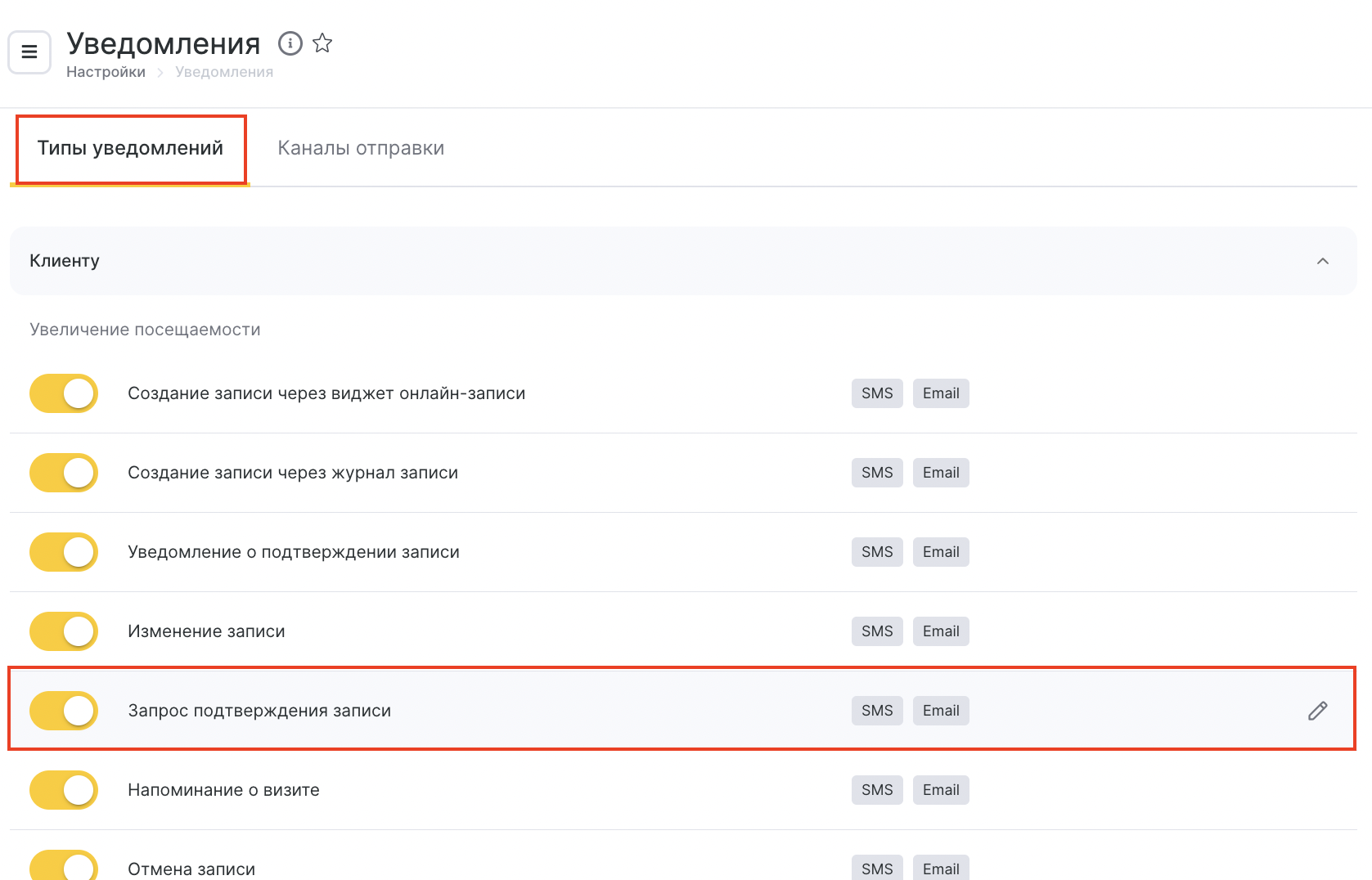Toggle the Напоминание о визите switch
This screenshot has height=880, width=1372.
tap(64, 790)
